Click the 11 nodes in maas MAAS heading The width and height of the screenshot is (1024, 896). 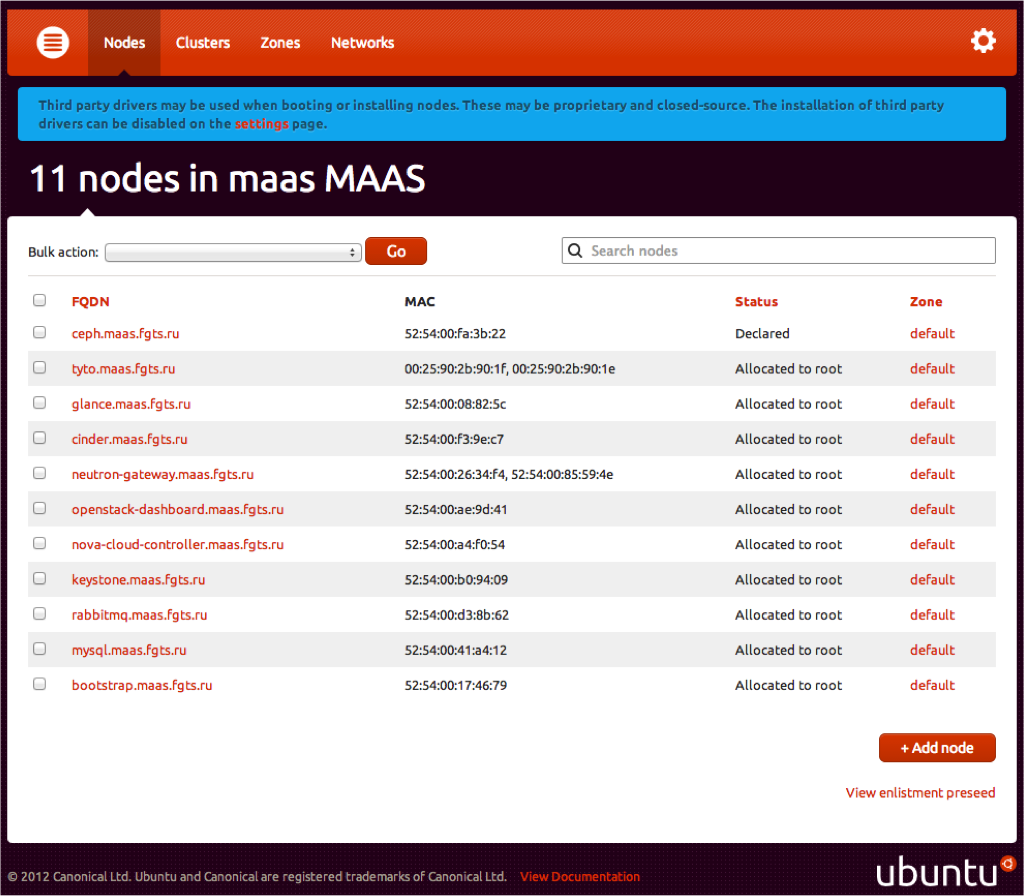tap(227, 178)
